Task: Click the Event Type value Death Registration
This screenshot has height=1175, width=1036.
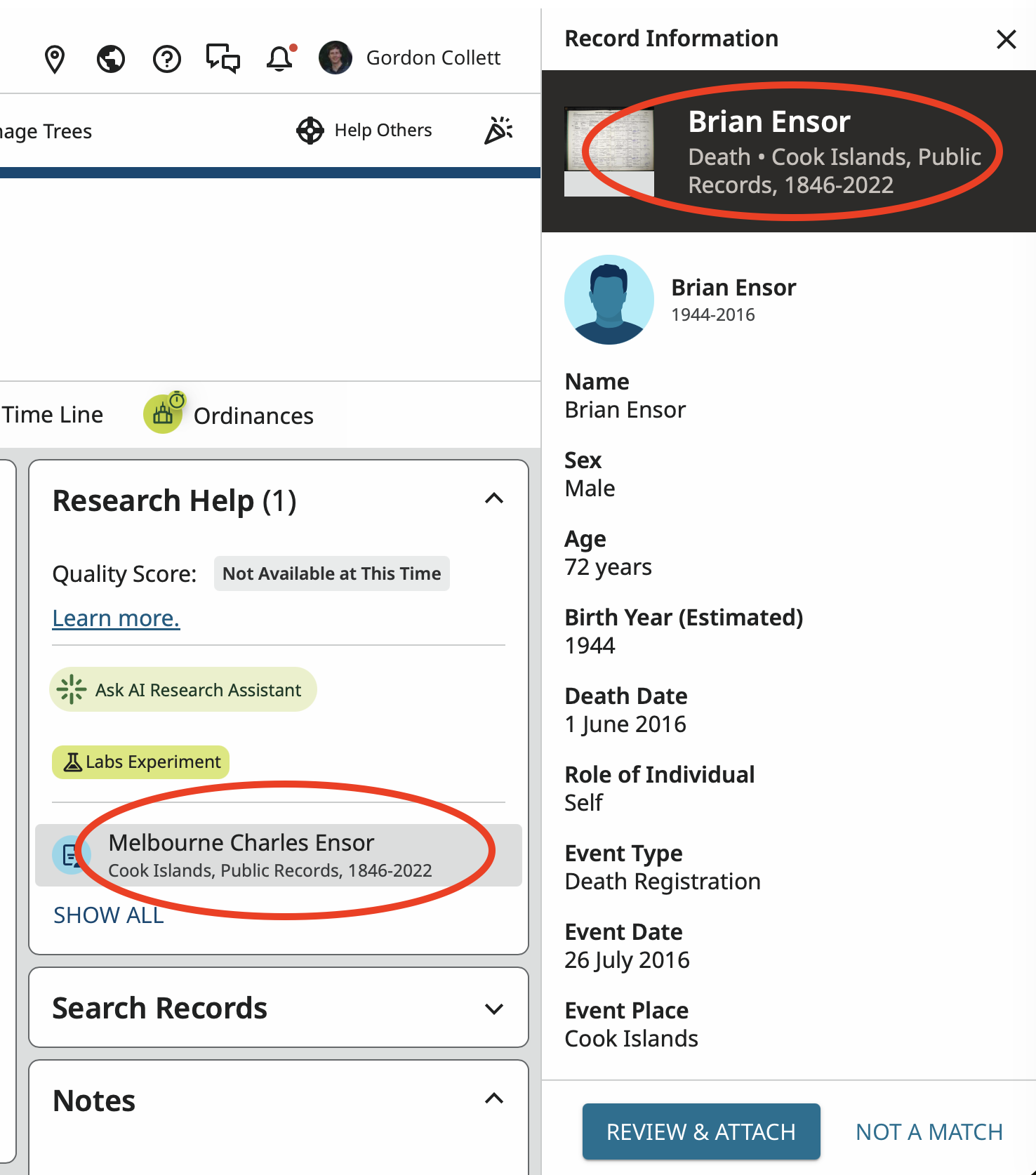Action: [663, 881]
